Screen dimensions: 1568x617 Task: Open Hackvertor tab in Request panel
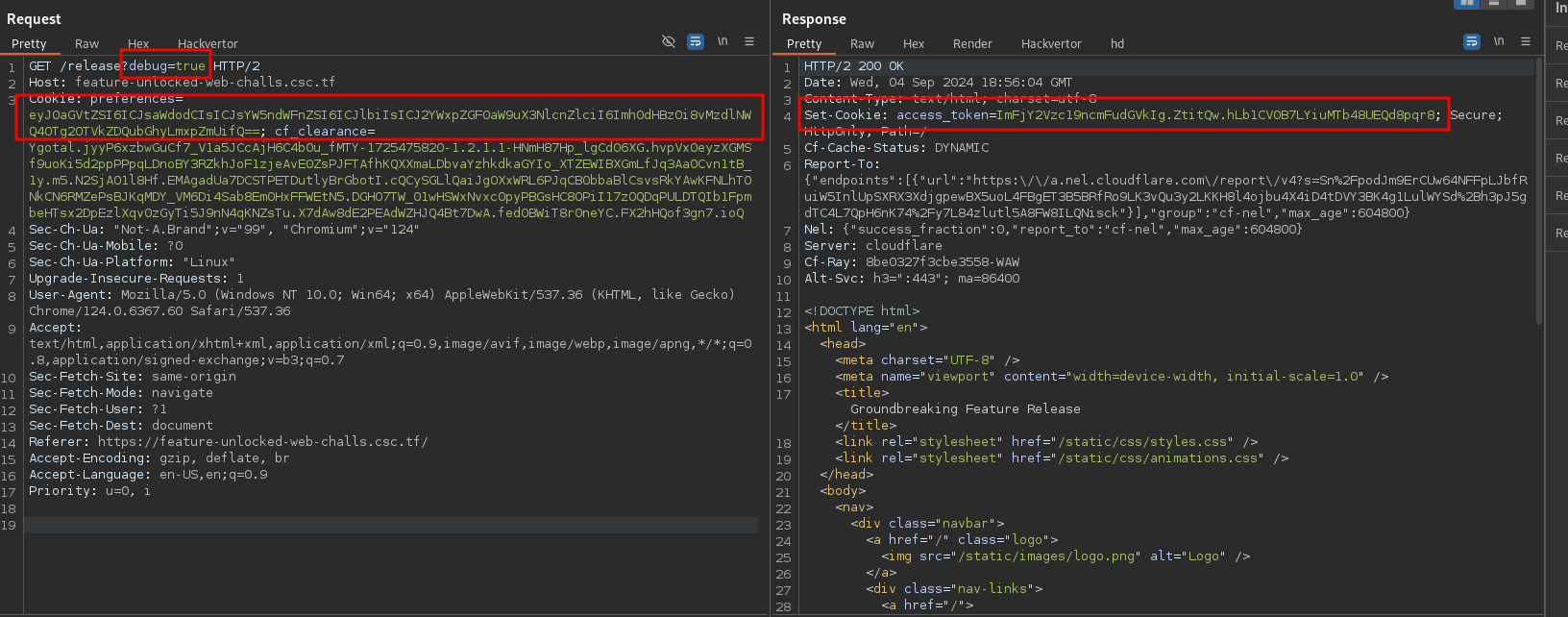tap(208, 44)
